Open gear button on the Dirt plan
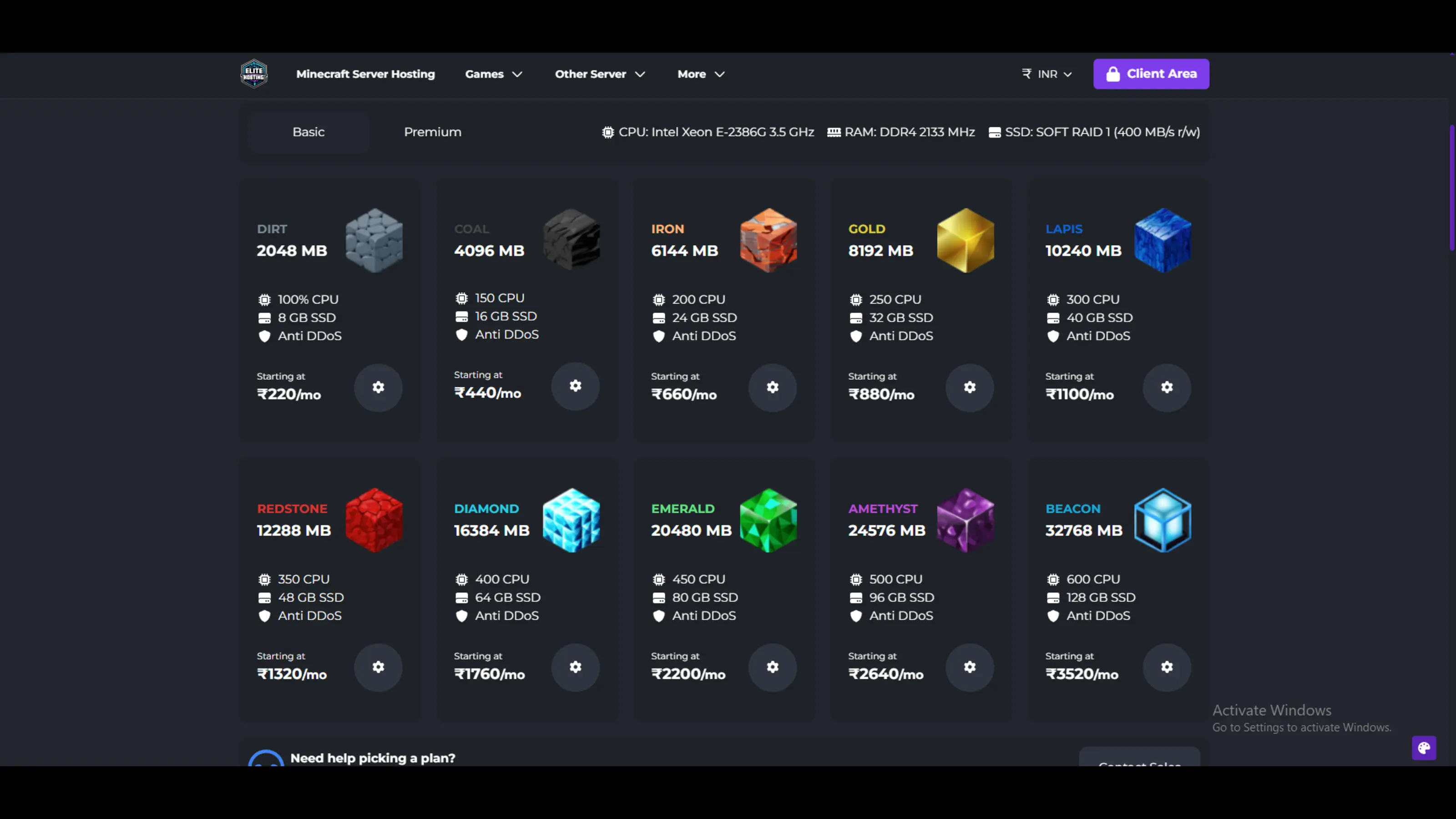The height and width of the screenshot is (819, 1456). (x=378, y=387)
